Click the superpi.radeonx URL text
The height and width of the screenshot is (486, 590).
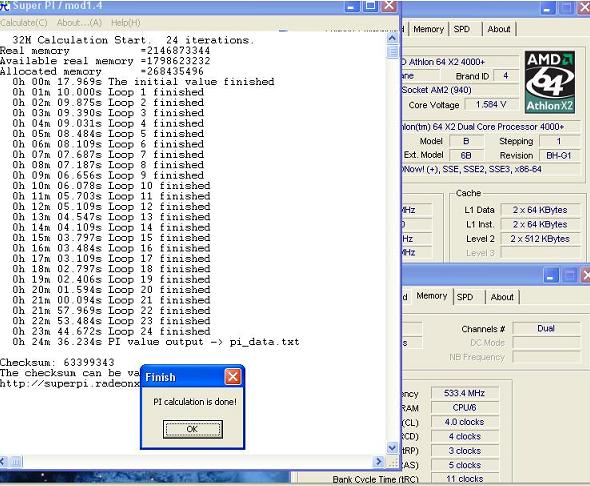(70, 384)
